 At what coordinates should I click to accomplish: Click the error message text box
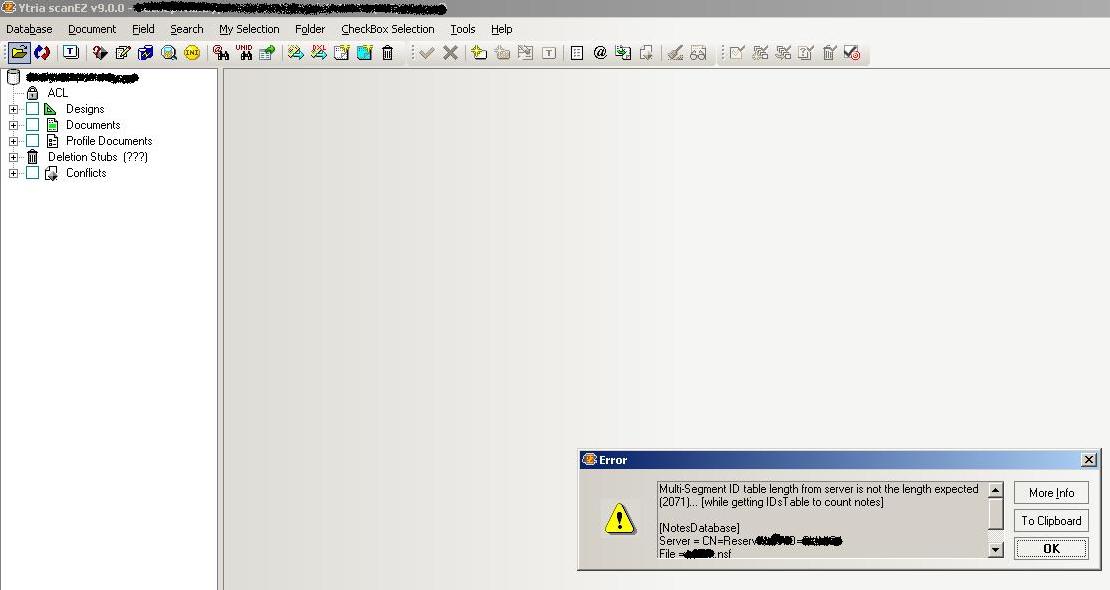click(x=823, y=521)
